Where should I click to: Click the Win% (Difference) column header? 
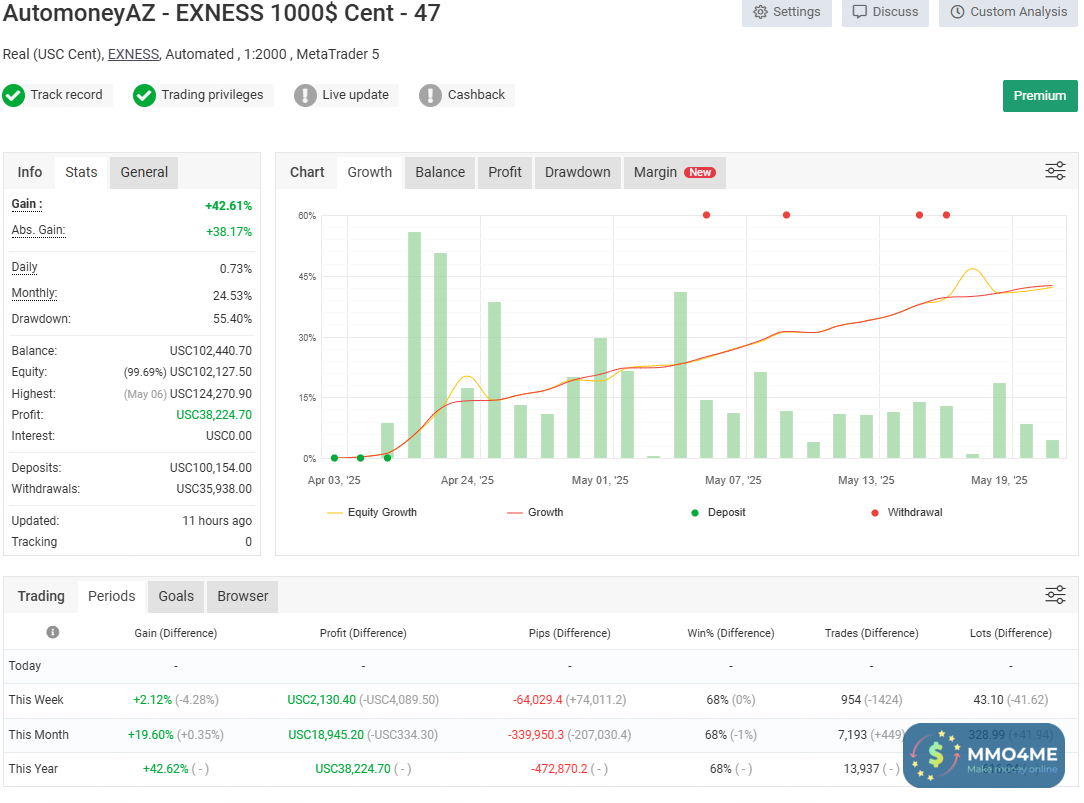pyautogui.click(x=731, y=633)
